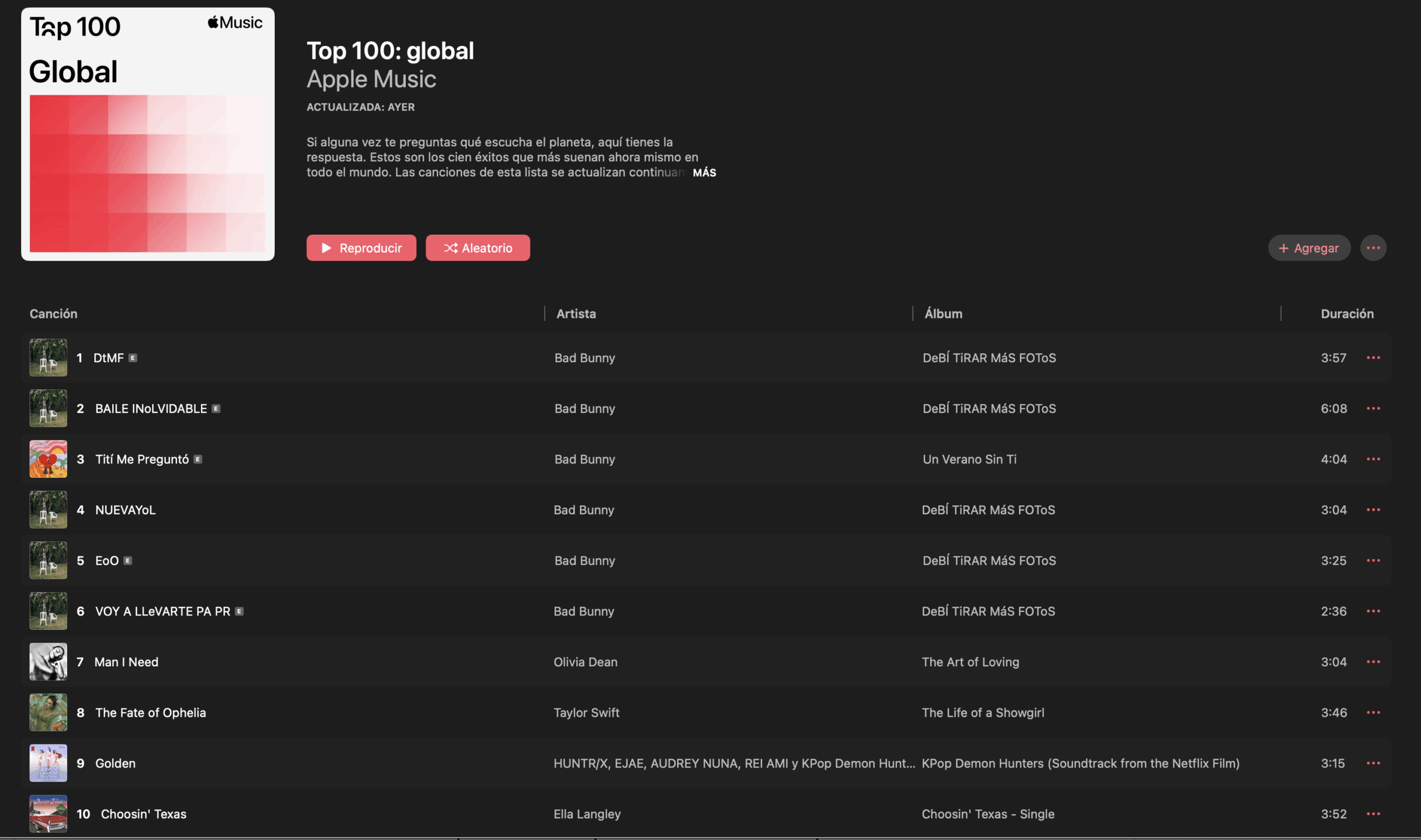The width and height of the screenshot is (1421, 840).
Task: Expand the description with MÁS
Action: (704, 173)
